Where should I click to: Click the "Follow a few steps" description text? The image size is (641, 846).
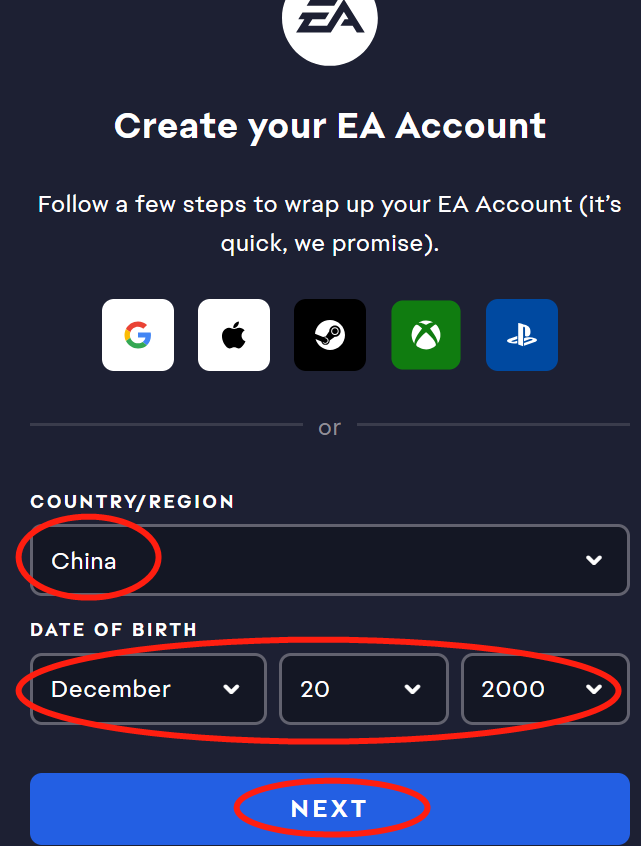(330, 224)
